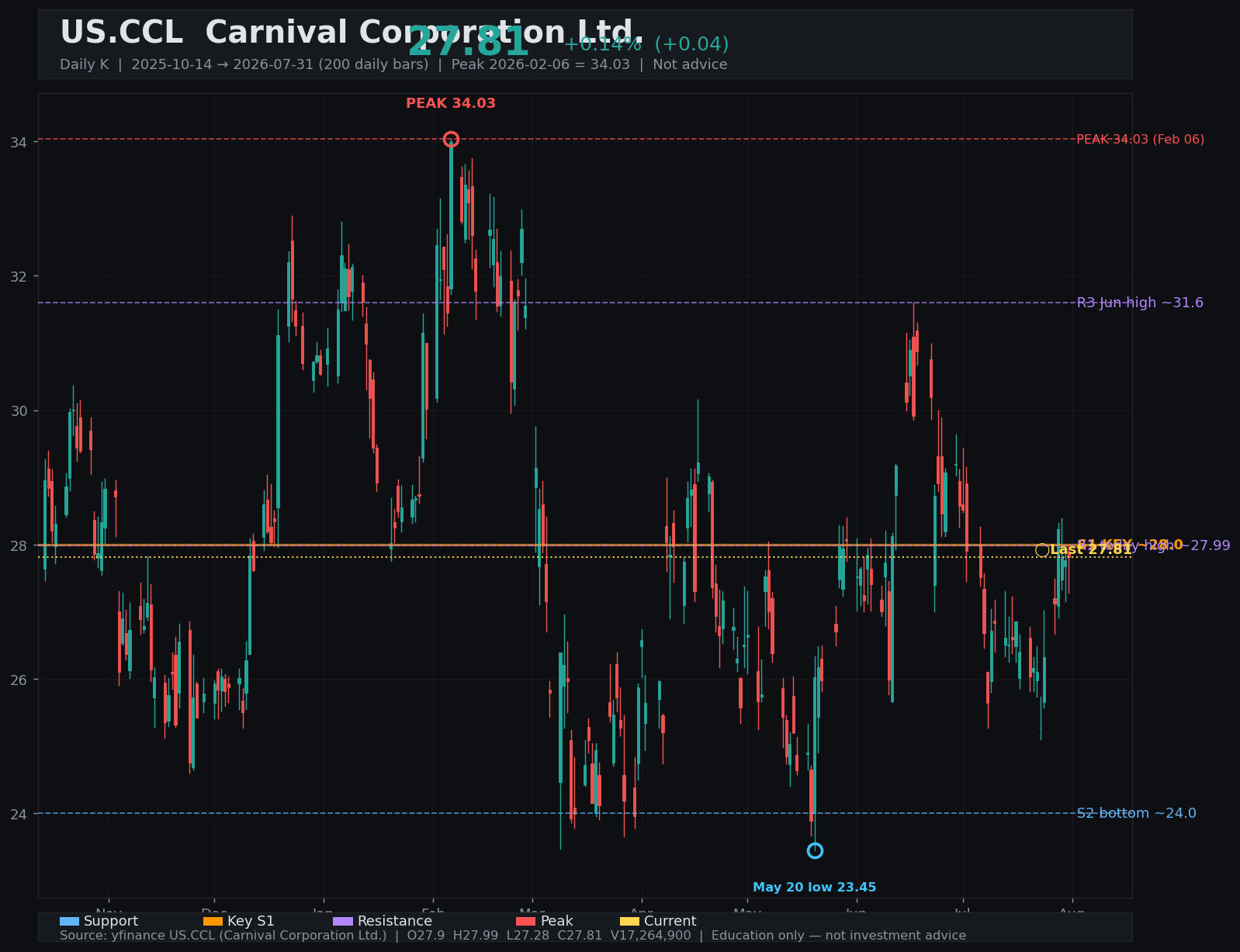Click the 30 tick on the price axis

click(x=19, y=410)
